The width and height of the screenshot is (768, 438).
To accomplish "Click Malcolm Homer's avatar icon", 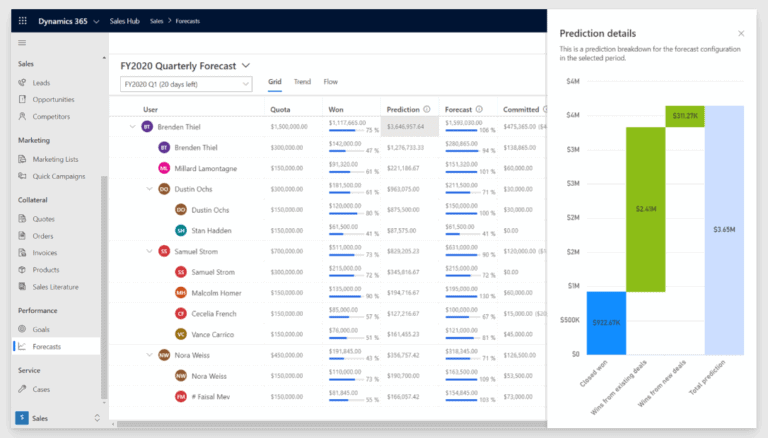I will pos(181,292).
